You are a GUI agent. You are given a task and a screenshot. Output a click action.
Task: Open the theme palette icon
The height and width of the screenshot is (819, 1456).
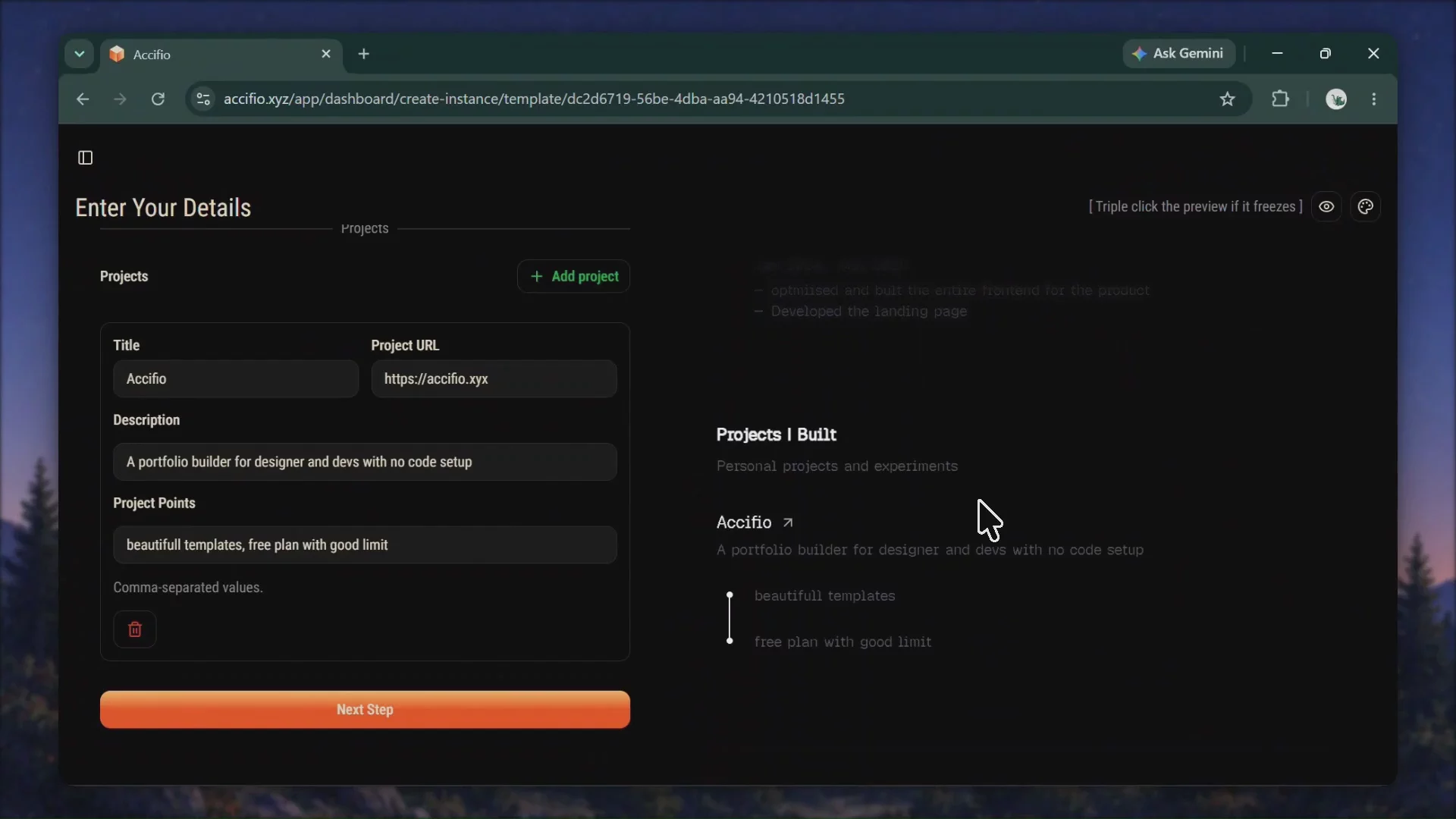1366,206
